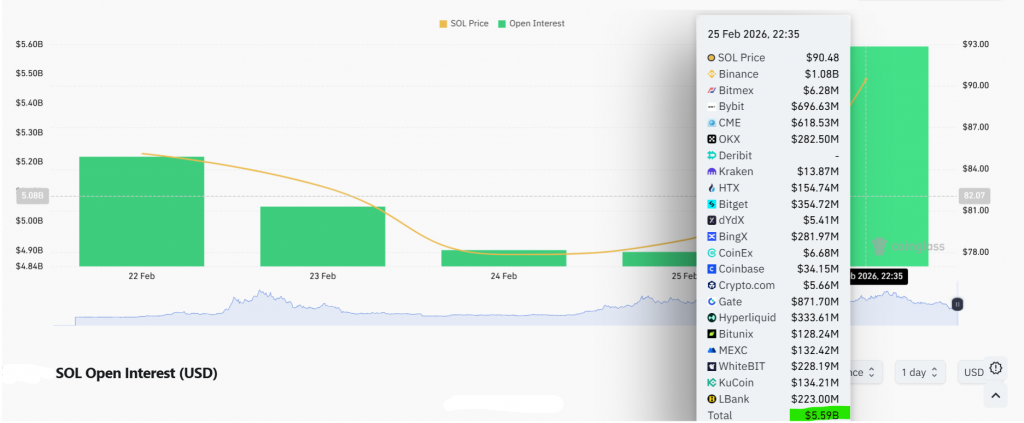Open the 1 day interval dropdown
This screenshot has height=423, width=1024.
(x=919, y=372)
